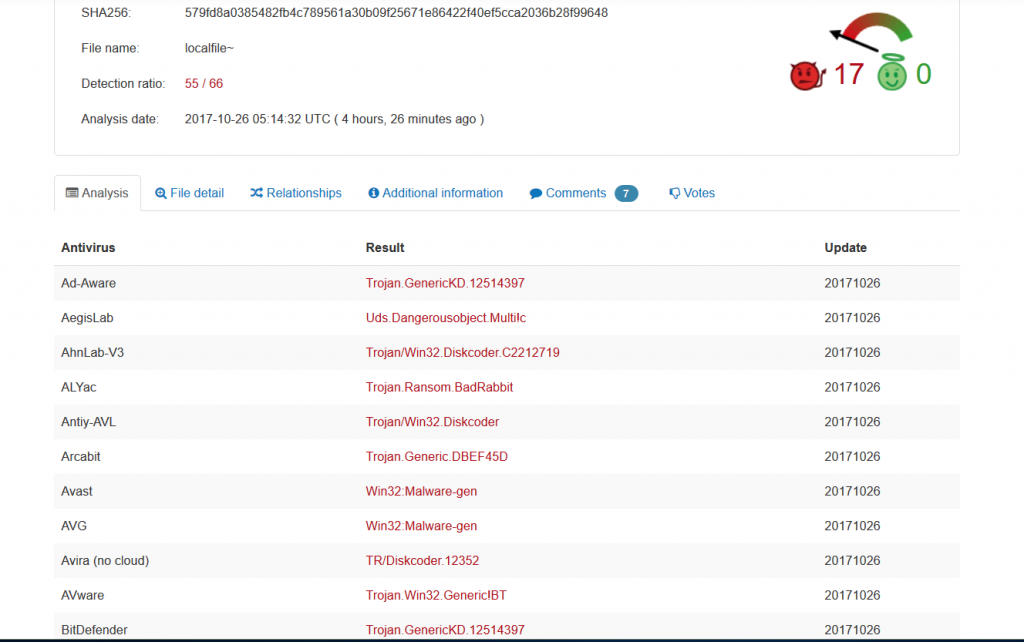Click the AVG antivirus name
This screenshot has height=642, width=1024.
point(74,525)
